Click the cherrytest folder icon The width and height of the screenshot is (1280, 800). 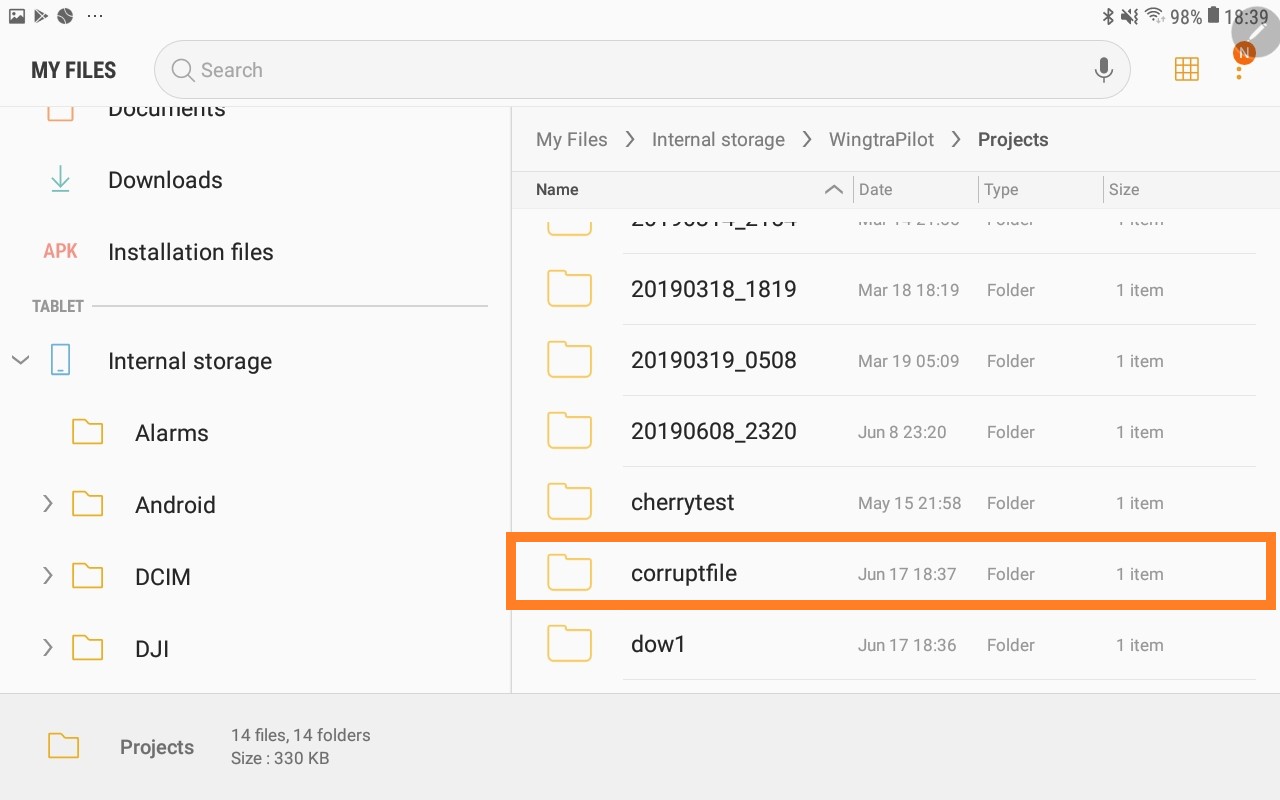tap(569, 502)
